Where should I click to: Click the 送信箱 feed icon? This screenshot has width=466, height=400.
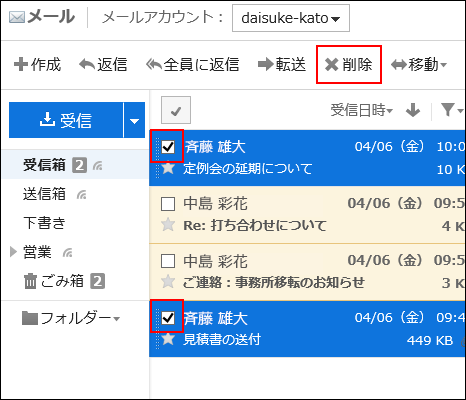point(82,194)
